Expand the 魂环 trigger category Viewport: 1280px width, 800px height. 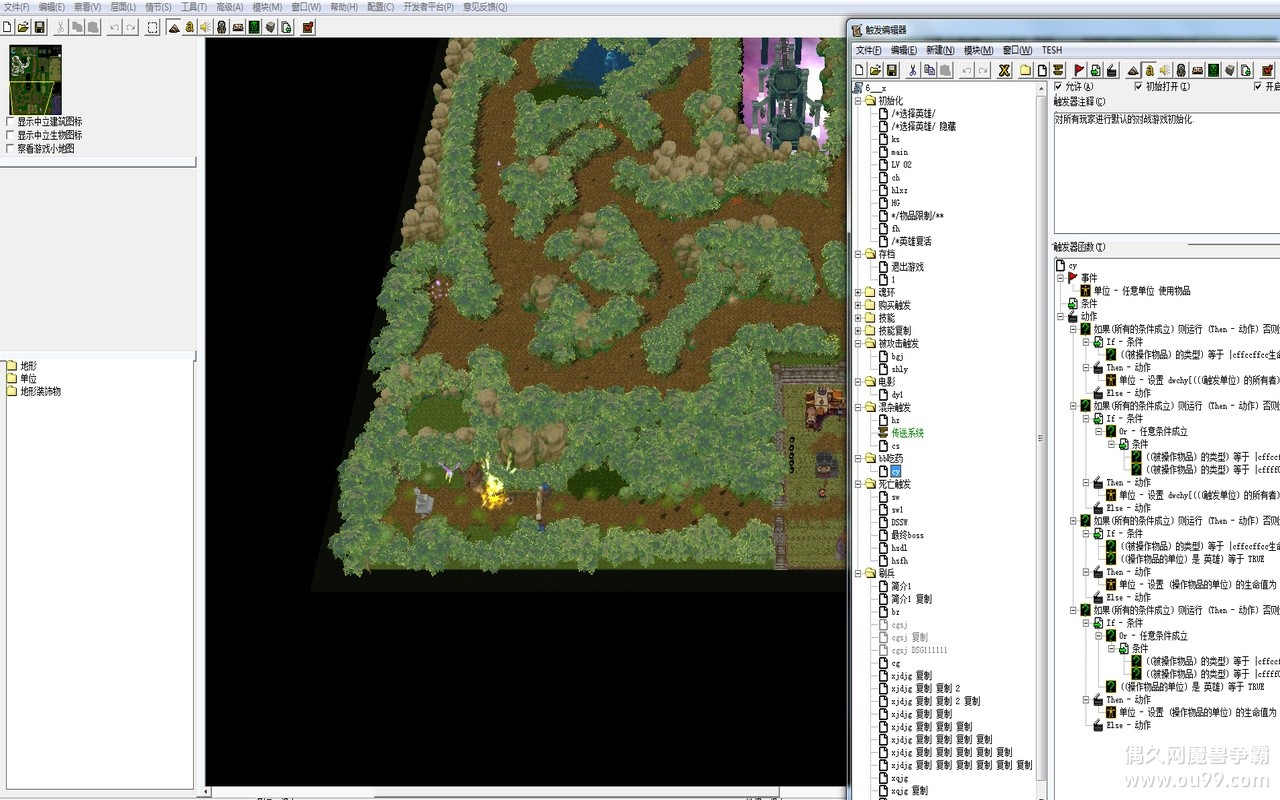[x=858, y=293]
